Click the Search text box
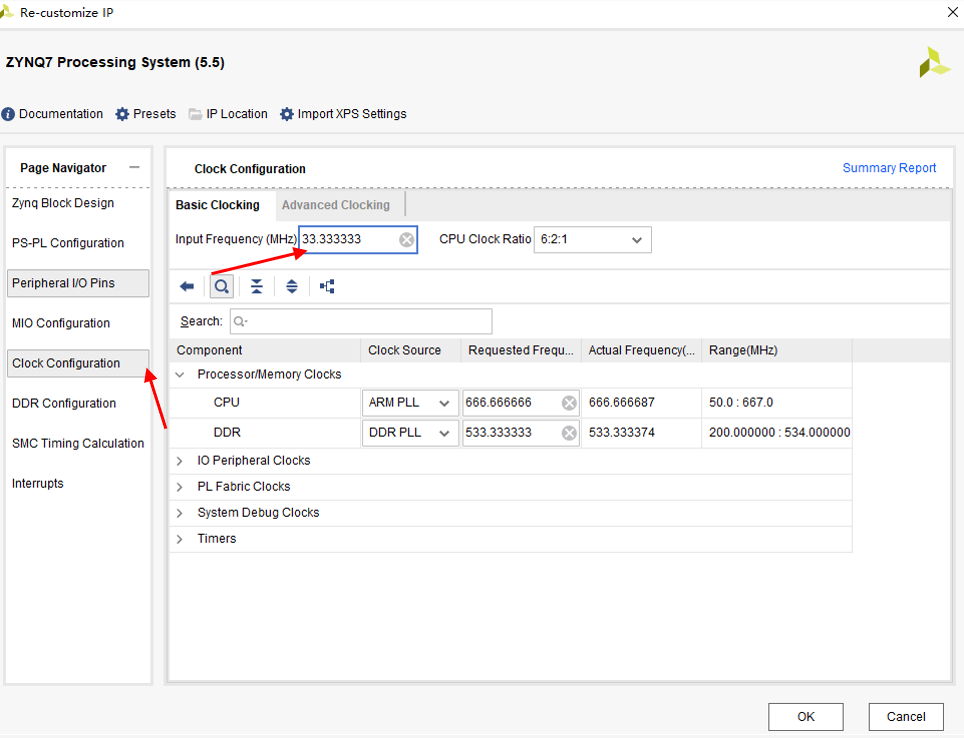The height and width of the screenshot is (738, 964). click(361, 322)
